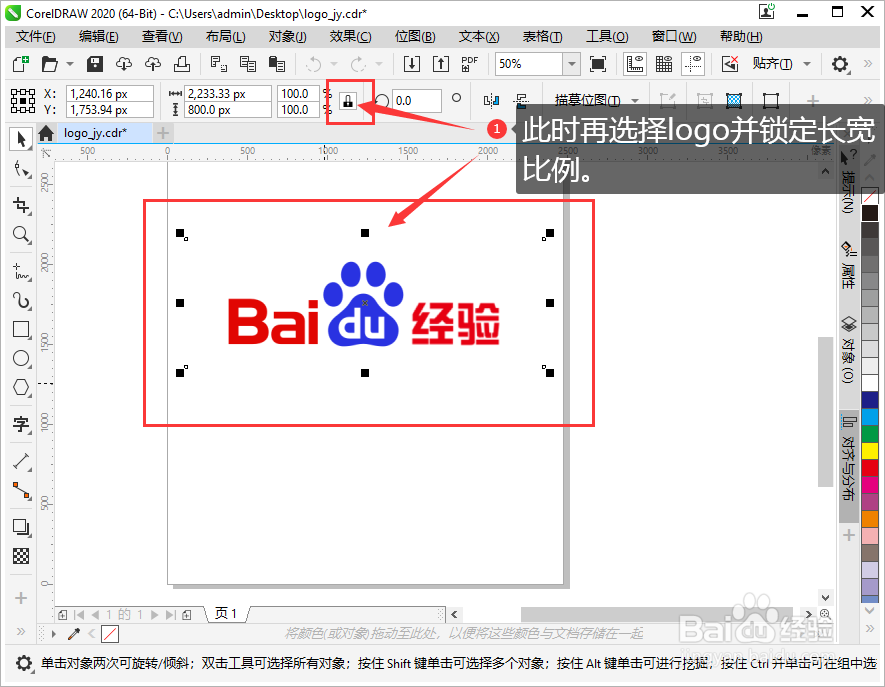The image size is (885, 687).
Task: Select the Text tool
Action: pos(21,424)
